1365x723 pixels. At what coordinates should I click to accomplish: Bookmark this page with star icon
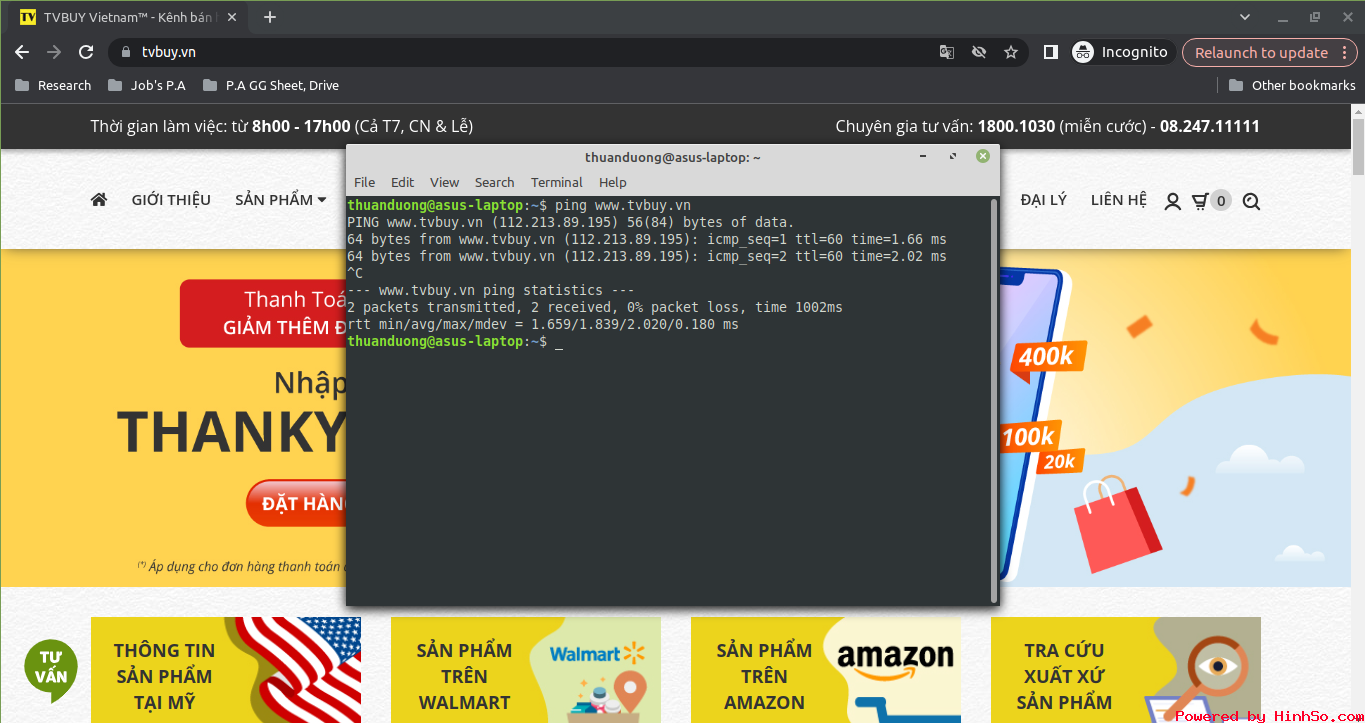(x=1011, y=52)
